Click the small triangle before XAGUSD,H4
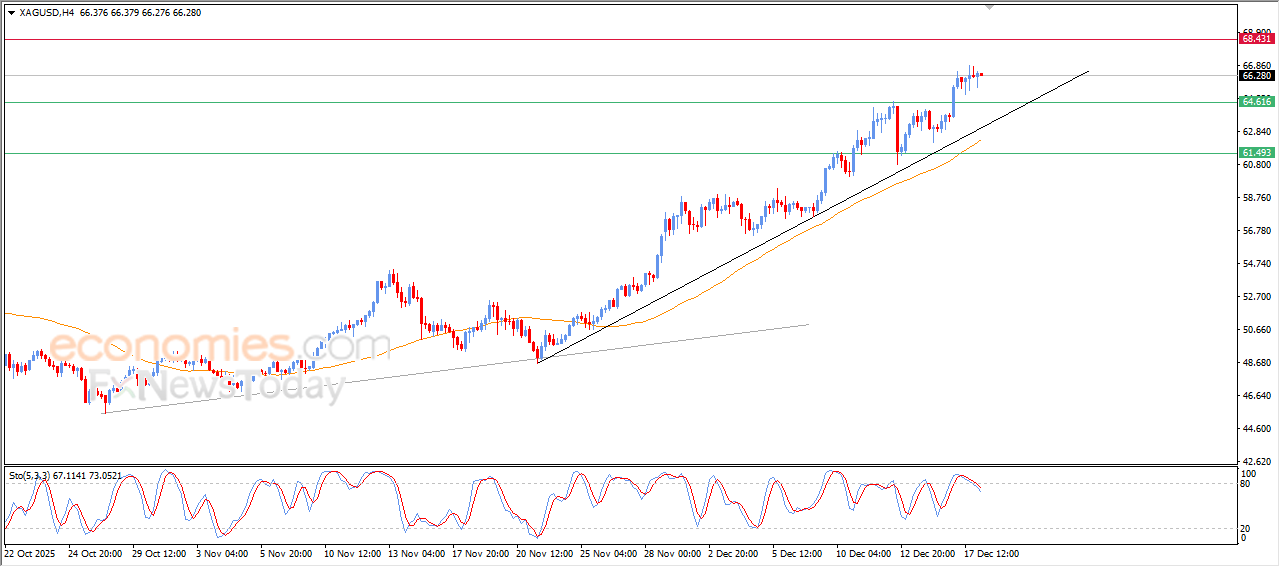The height and width of the screenshot is (567, 1280). [x=11, y=13]
